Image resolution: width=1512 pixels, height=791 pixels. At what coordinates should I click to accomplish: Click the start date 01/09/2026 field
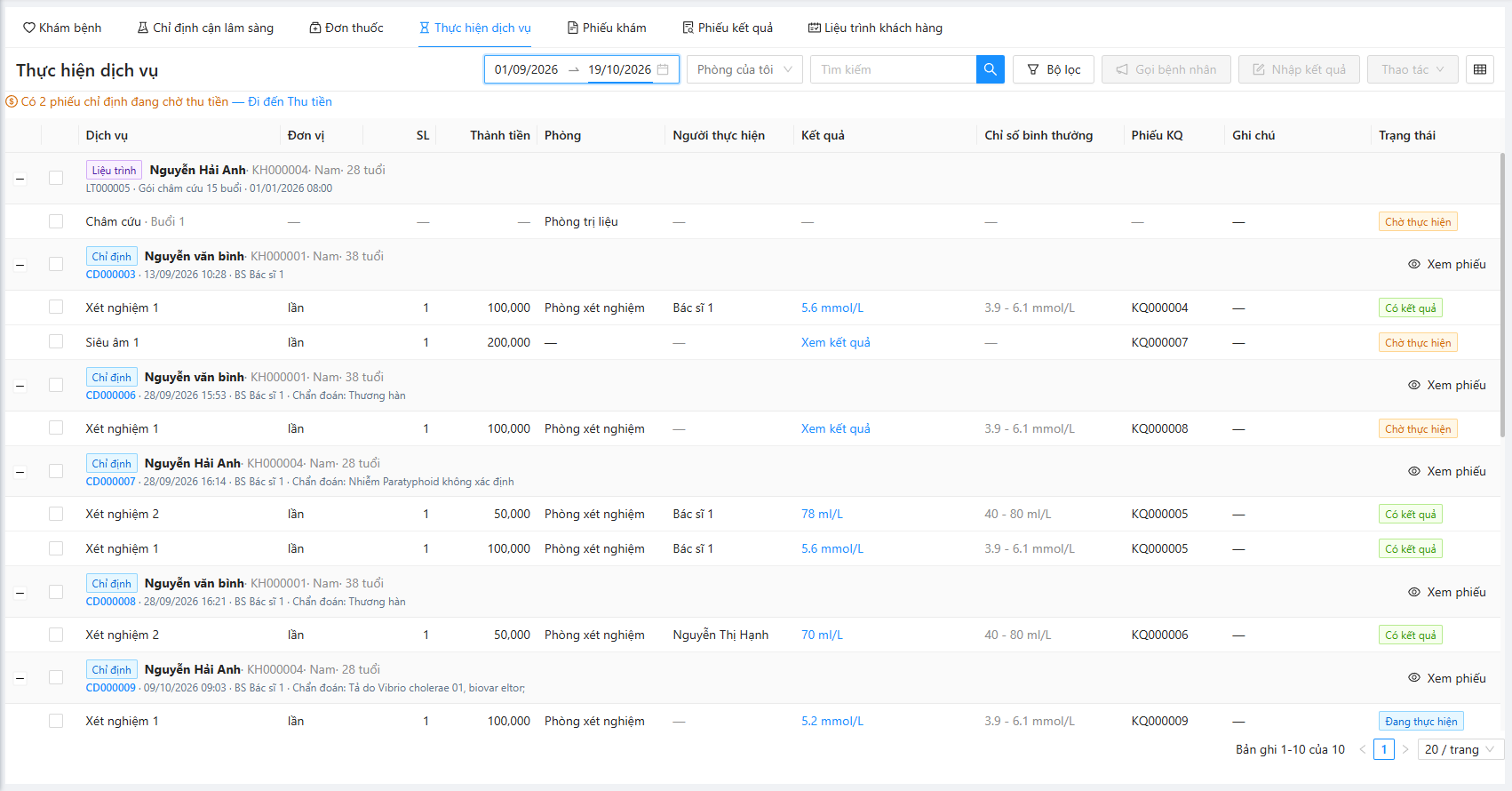[527, 69]
